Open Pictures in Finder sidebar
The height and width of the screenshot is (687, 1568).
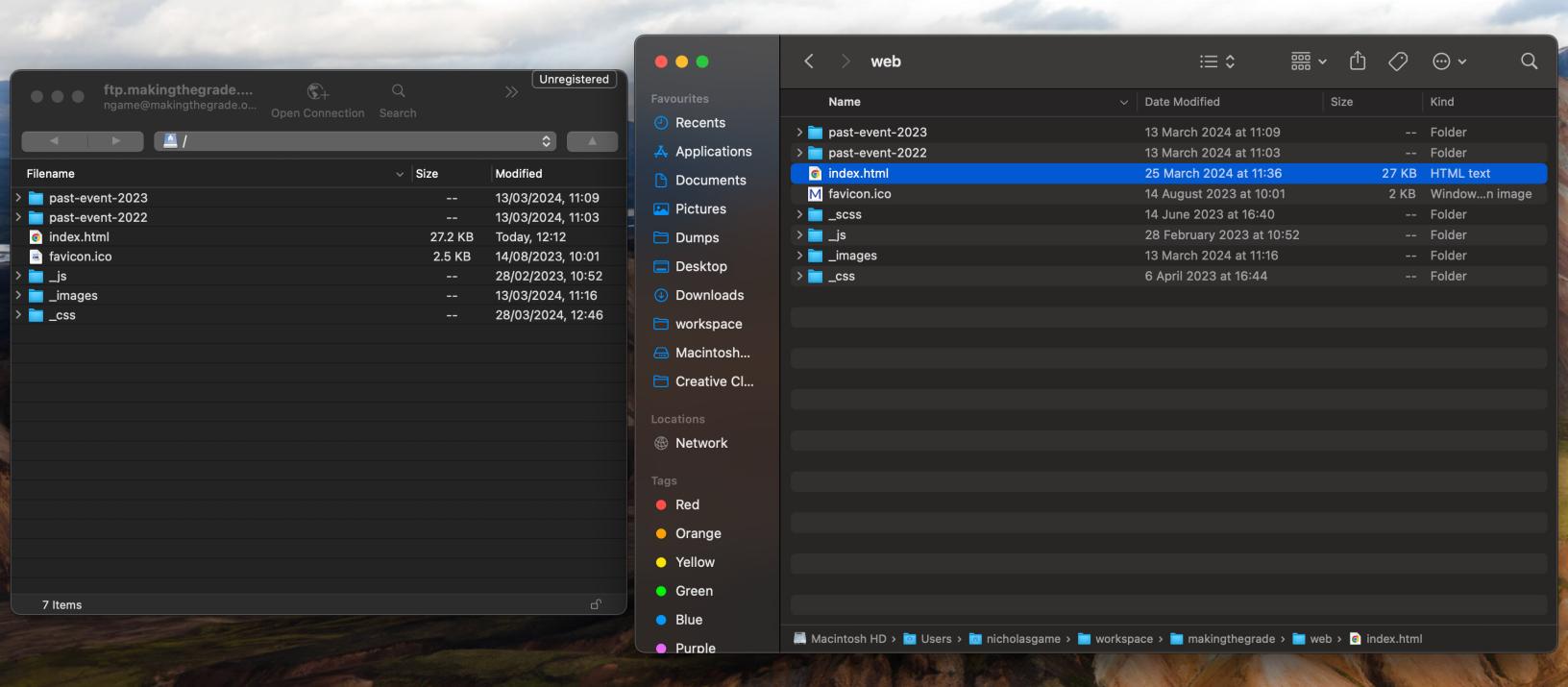click(x=700, y=209)
